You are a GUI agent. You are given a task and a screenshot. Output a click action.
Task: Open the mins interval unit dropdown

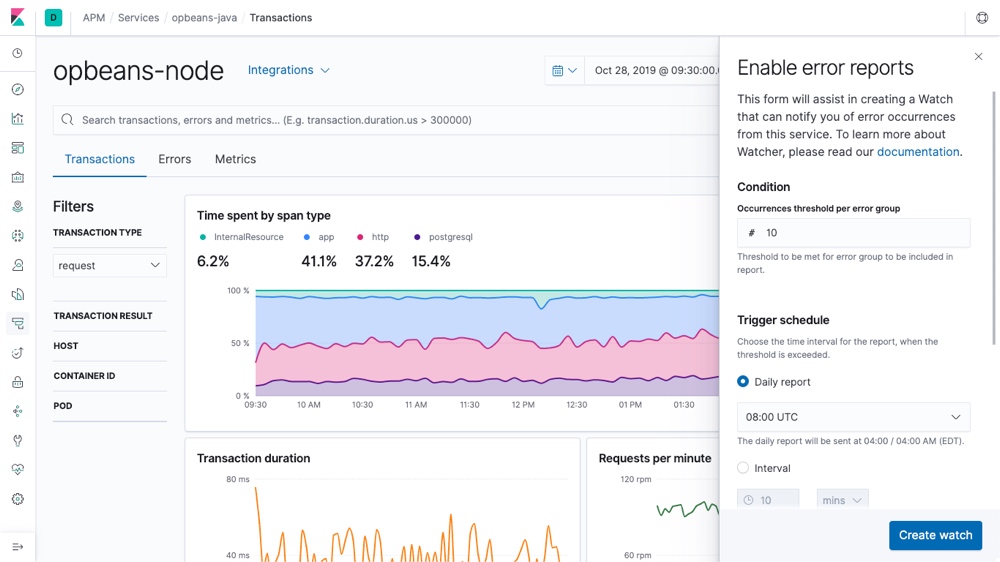(x=842, y=500)
